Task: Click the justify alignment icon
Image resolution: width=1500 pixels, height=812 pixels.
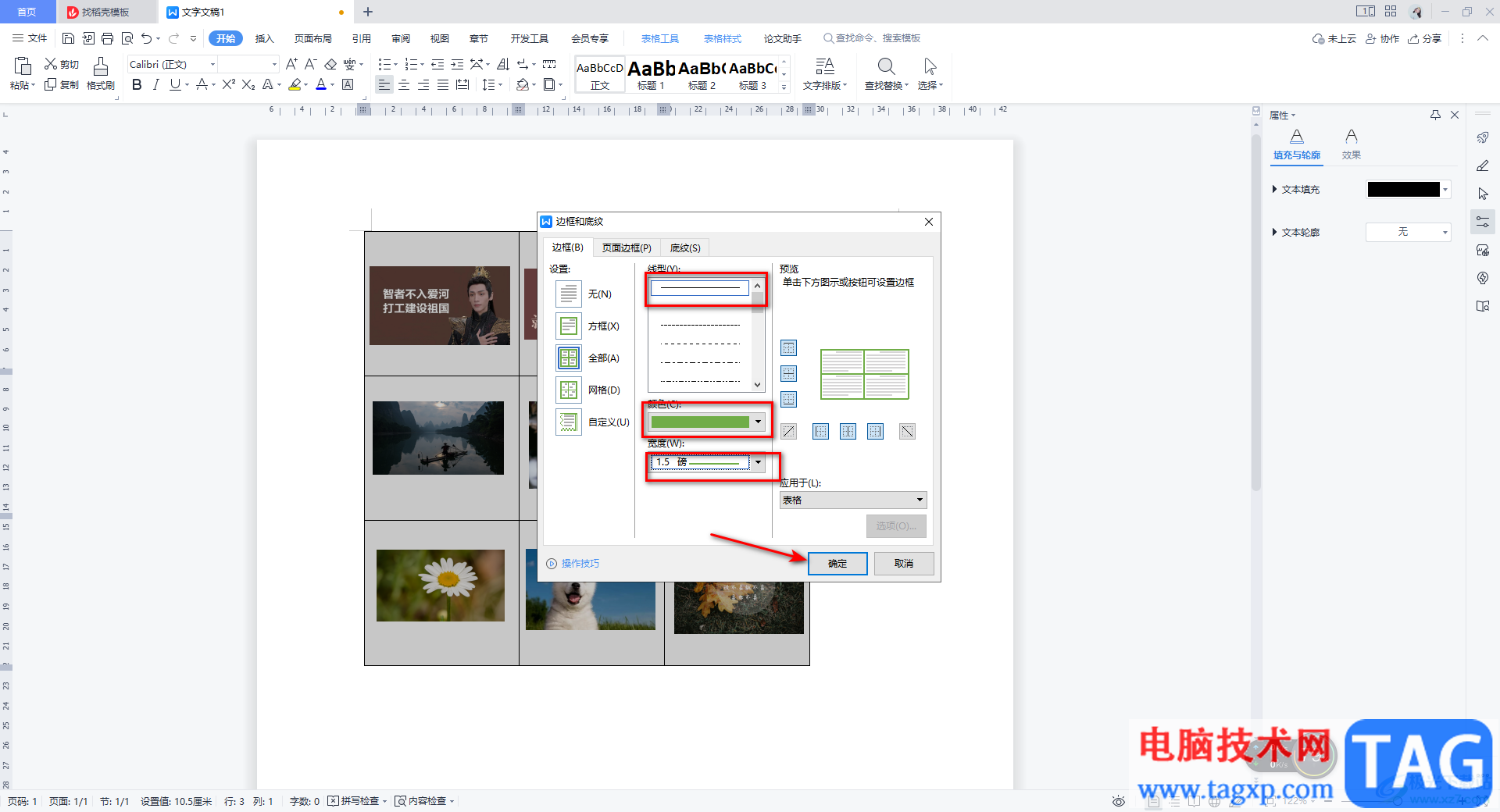Action: click(443, 84)
